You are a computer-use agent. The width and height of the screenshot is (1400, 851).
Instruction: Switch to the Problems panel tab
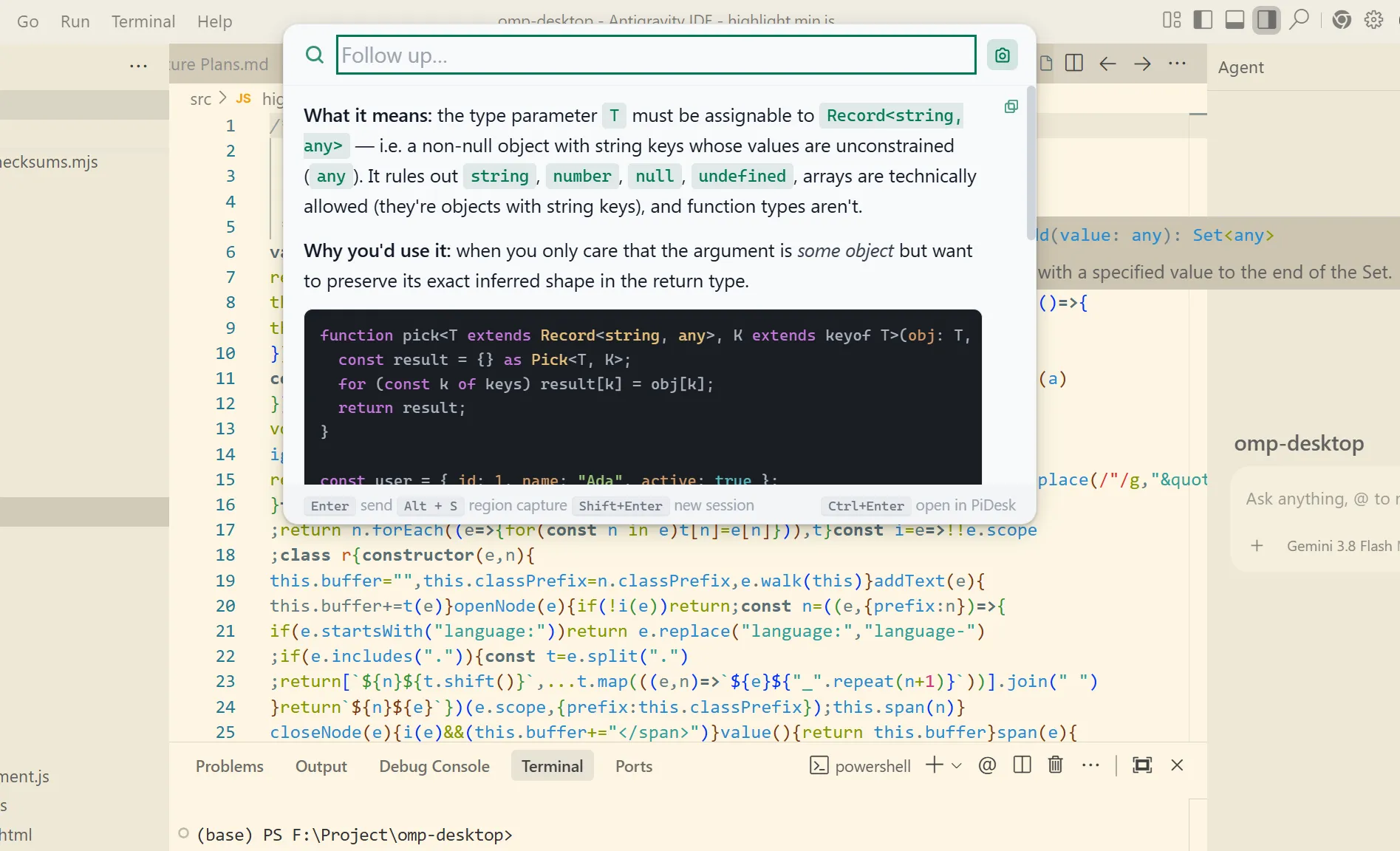pyautogui.click(x=230, y=766)
